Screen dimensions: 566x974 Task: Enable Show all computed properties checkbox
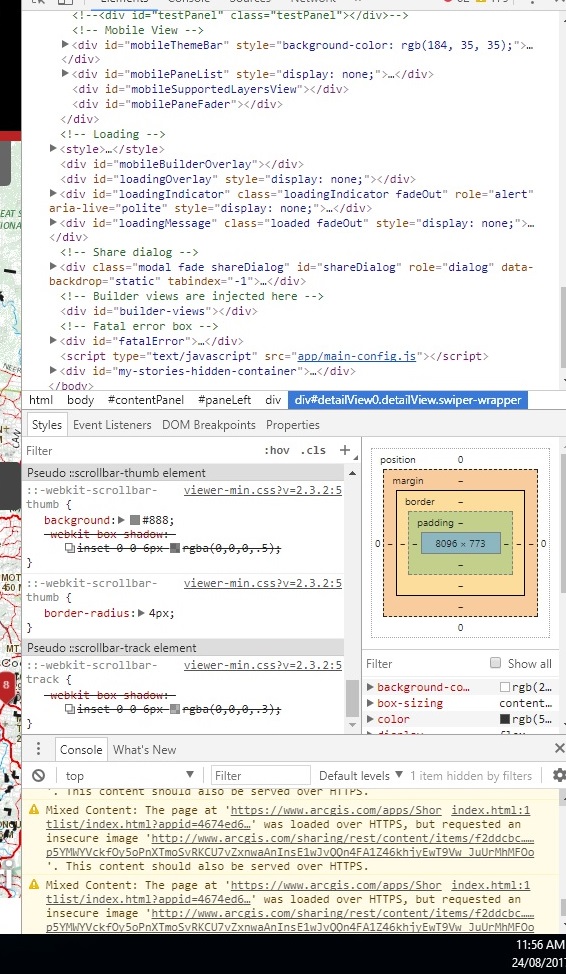[495, 663]
